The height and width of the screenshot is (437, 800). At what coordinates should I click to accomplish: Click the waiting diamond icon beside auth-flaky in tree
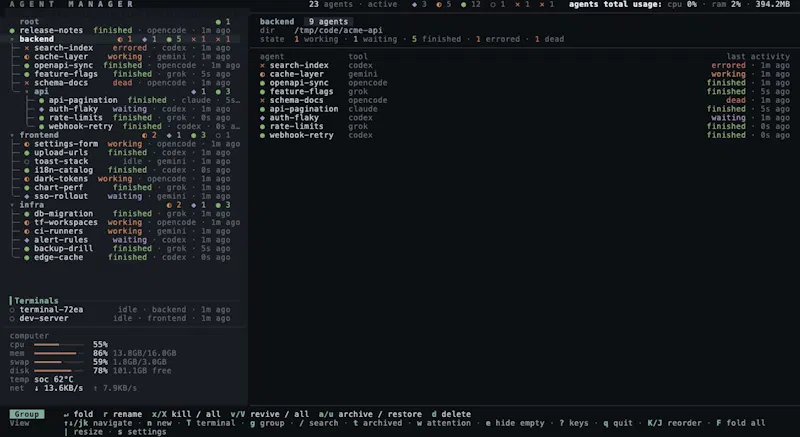pos(41,109)
